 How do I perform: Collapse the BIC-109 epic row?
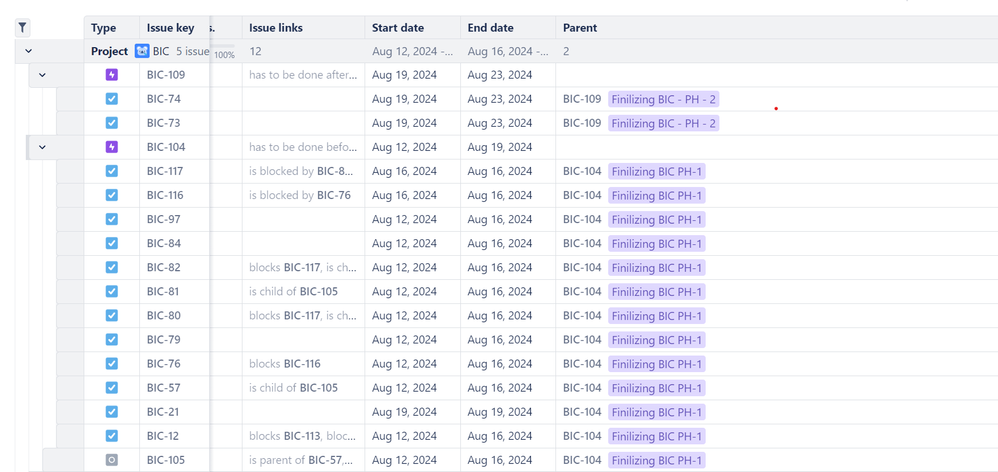[x=42, y=75]
